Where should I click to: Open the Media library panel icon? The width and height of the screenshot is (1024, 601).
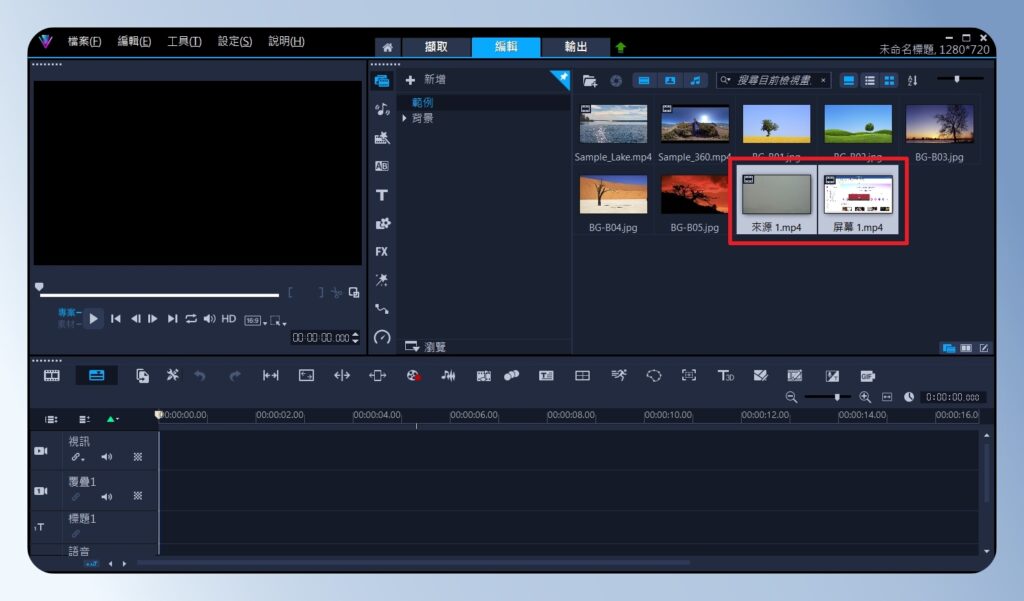tap(382, 81)
